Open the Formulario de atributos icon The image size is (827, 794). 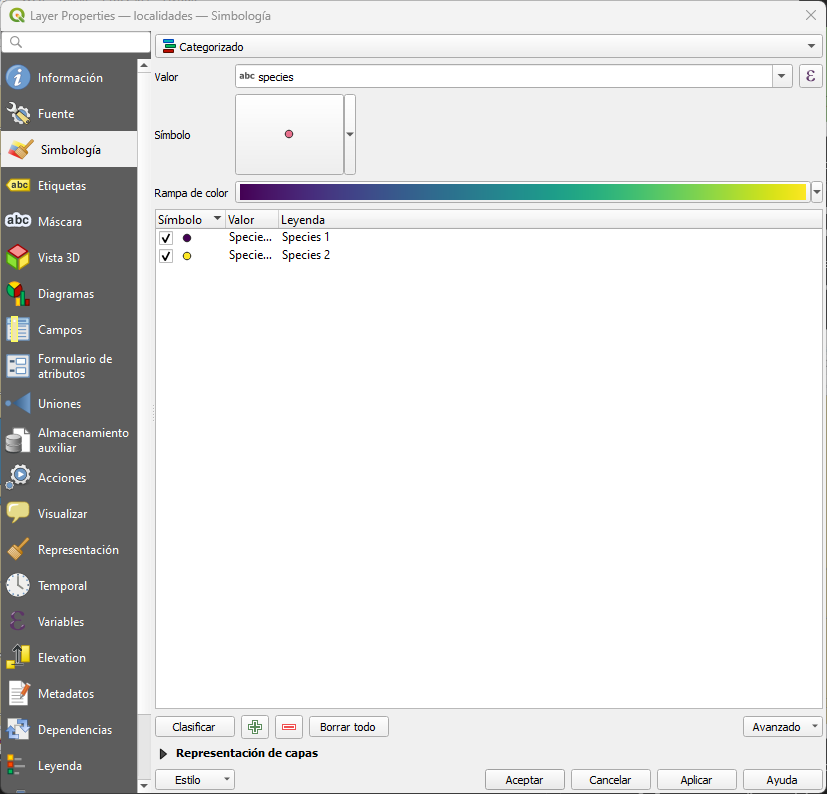pyautogui.click(x=18, y=366)
